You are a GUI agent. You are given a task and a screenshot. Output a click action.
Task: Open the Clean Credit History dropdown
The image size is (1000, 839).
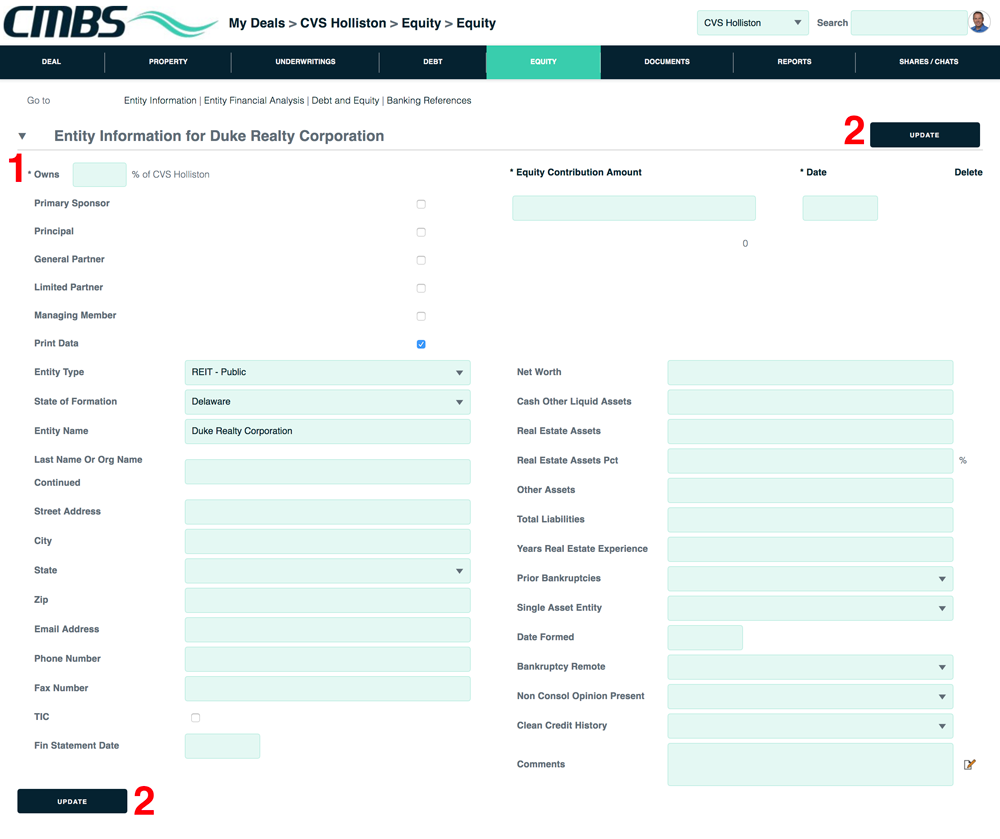810,726
